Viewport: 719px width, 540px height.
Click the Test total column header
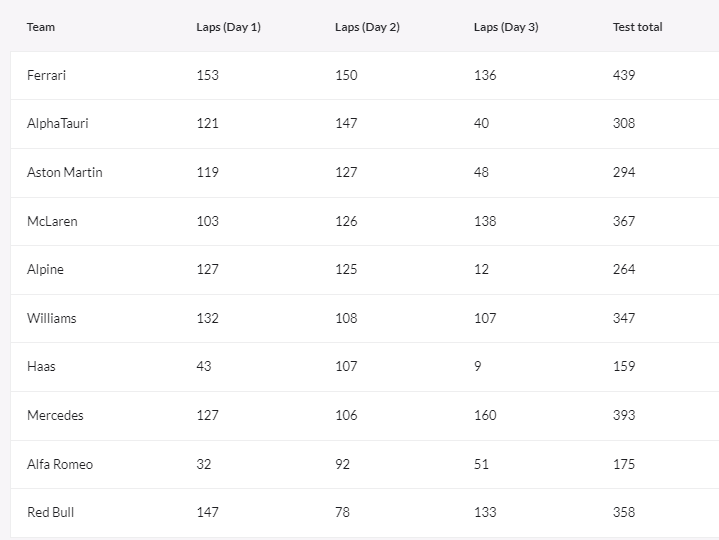[637, 27]
